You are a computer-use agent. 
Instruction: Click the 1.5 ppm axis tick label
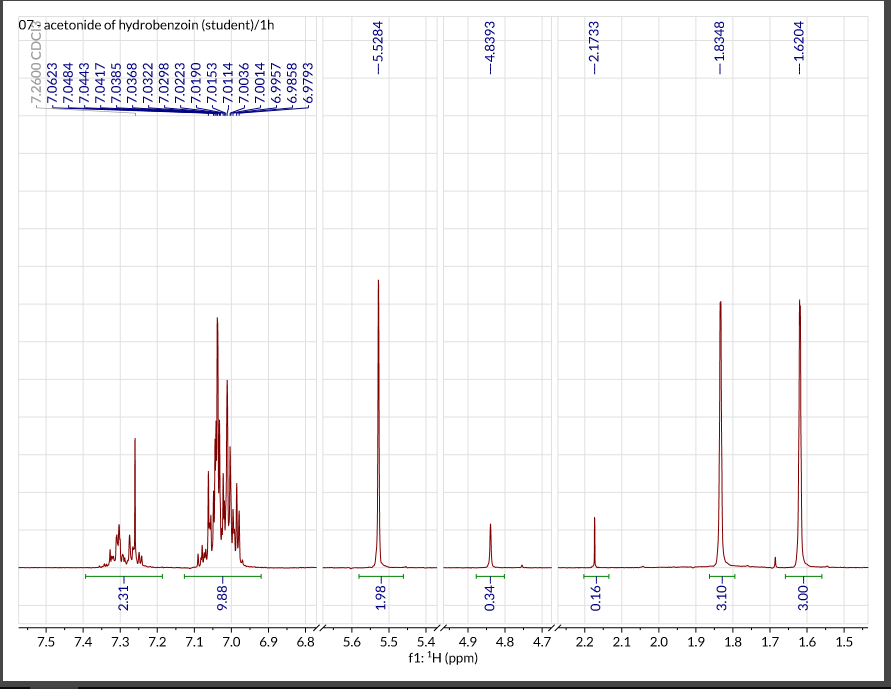(x=844, y=643)
